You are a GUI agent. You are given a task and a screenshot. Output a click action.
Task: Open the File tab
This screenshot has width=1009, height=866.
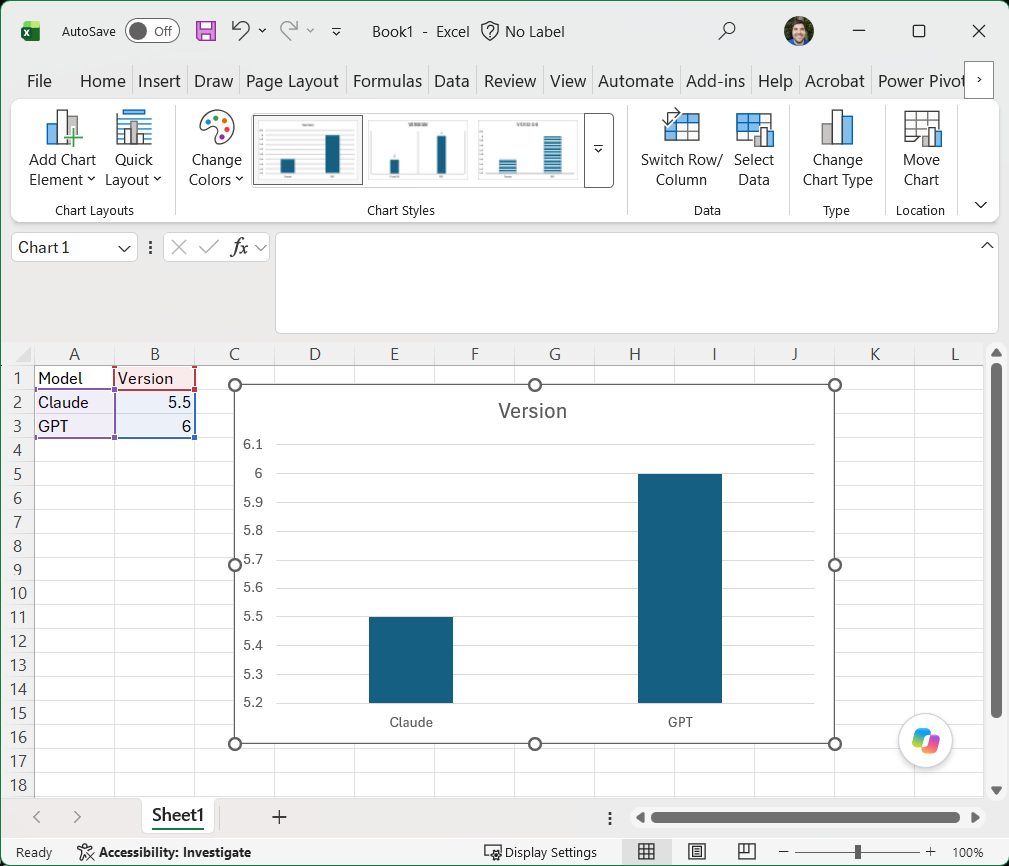point(39,81)
